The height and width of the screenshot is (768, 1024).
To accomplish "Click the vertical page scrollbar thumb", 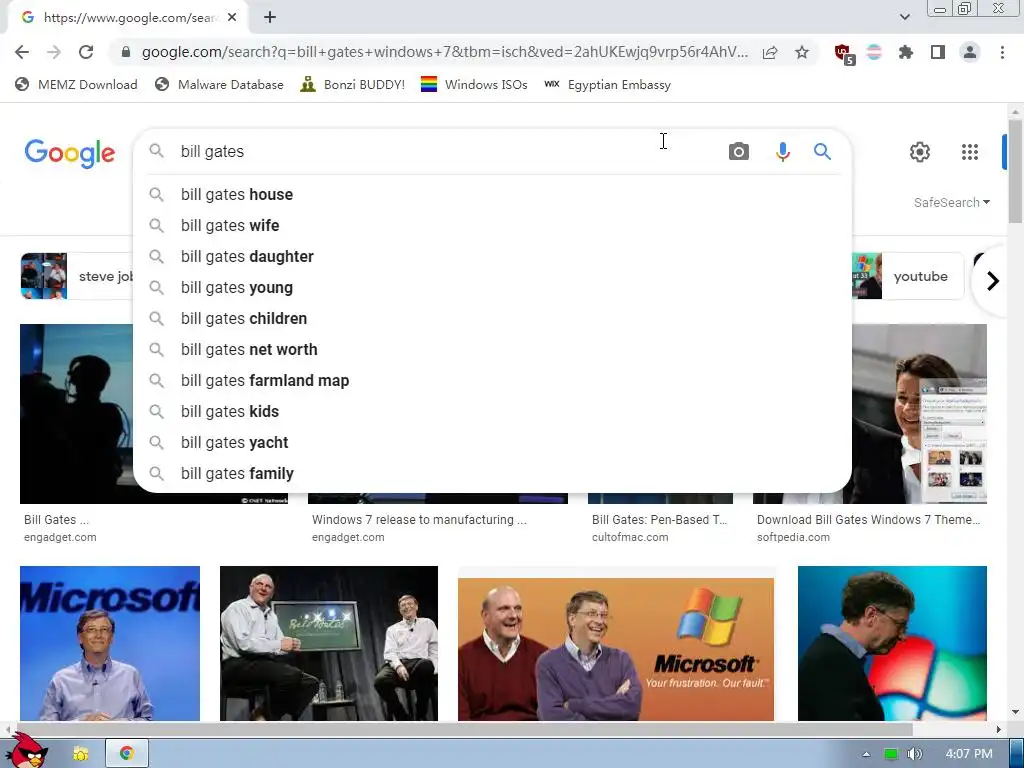I will coord(1015,171).
